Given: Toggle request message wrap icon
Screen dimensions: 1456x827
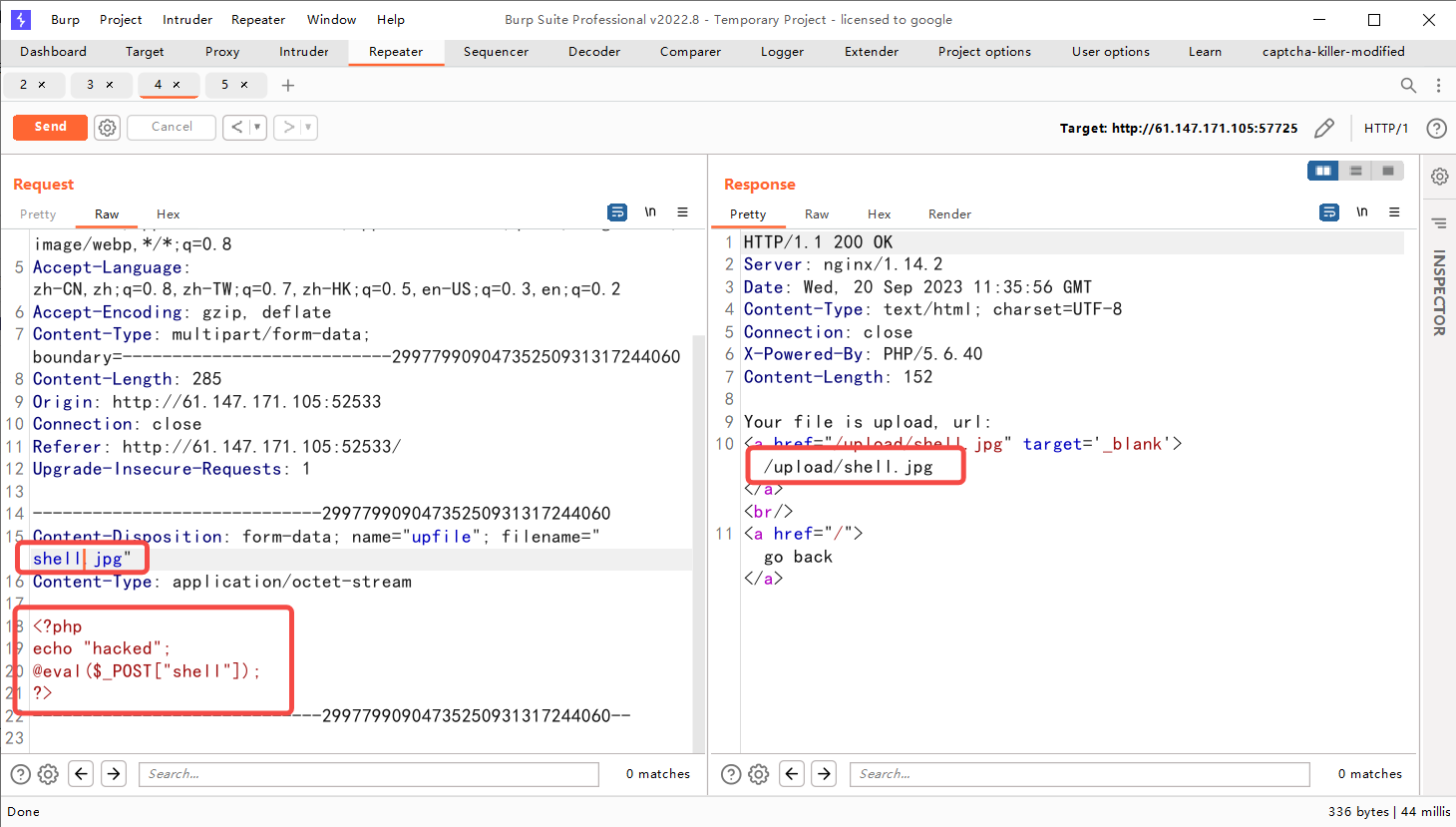Looking at the screenshot, I should pyautogui.click(x=617, y=211).
